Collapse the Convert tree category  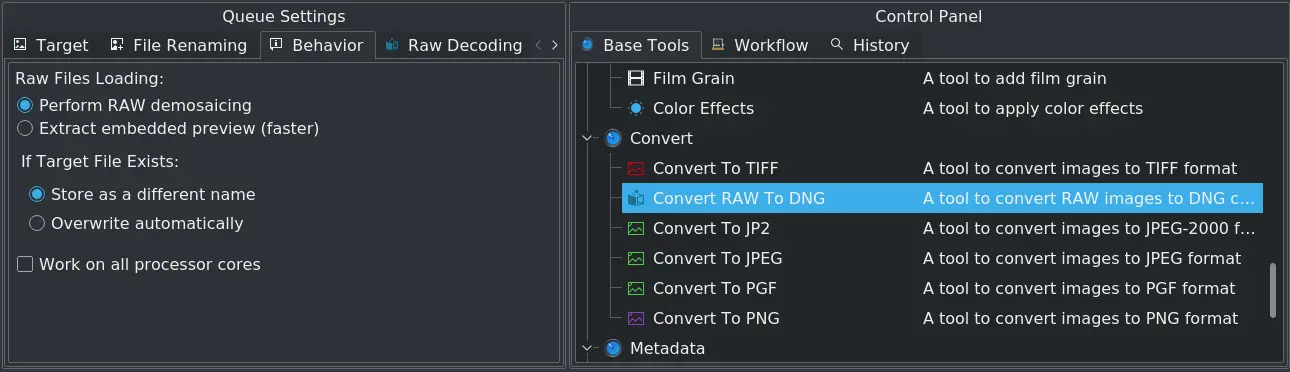tap(588, 138)
